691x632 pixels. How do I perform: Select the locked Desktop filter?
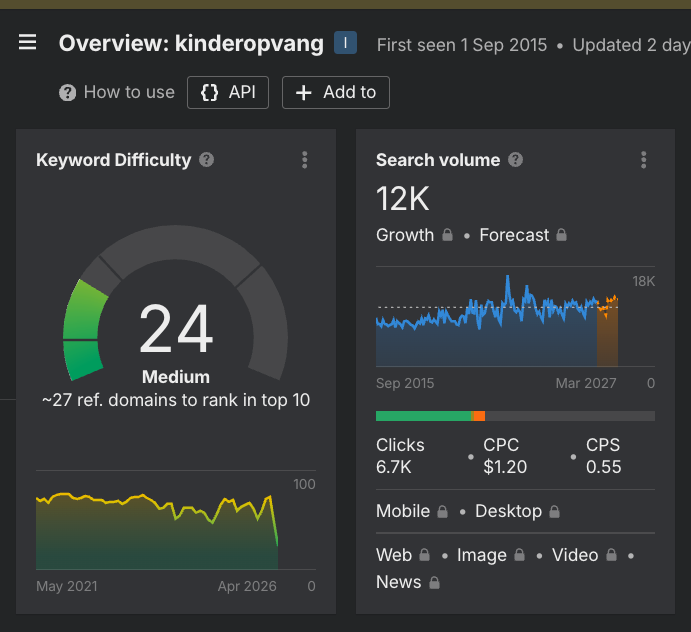pyautogui.click(x=509, y=511)
